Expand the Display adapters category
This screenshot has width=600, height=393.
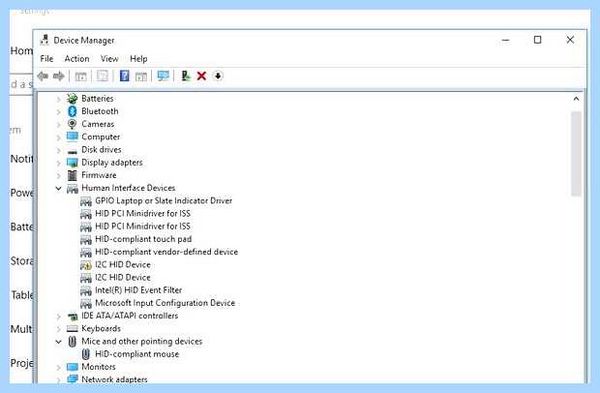point(59,163)
